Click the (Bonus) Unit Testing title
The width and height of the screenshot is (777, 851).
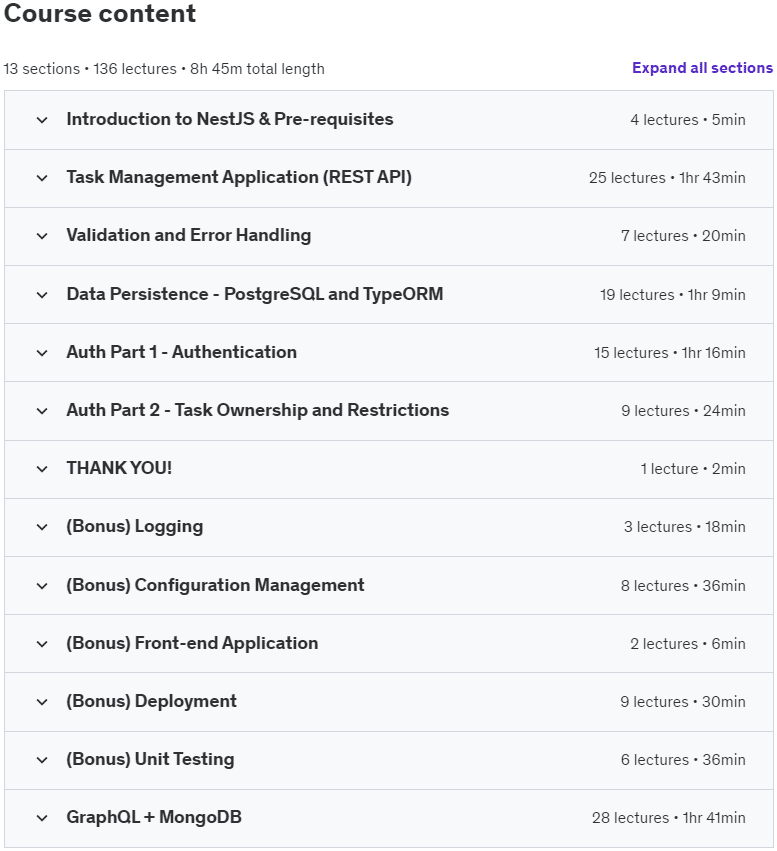tap(150, 759)
